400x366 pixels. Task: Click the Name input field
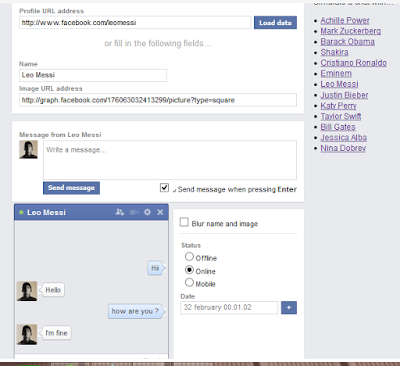[x=93, y=75]
